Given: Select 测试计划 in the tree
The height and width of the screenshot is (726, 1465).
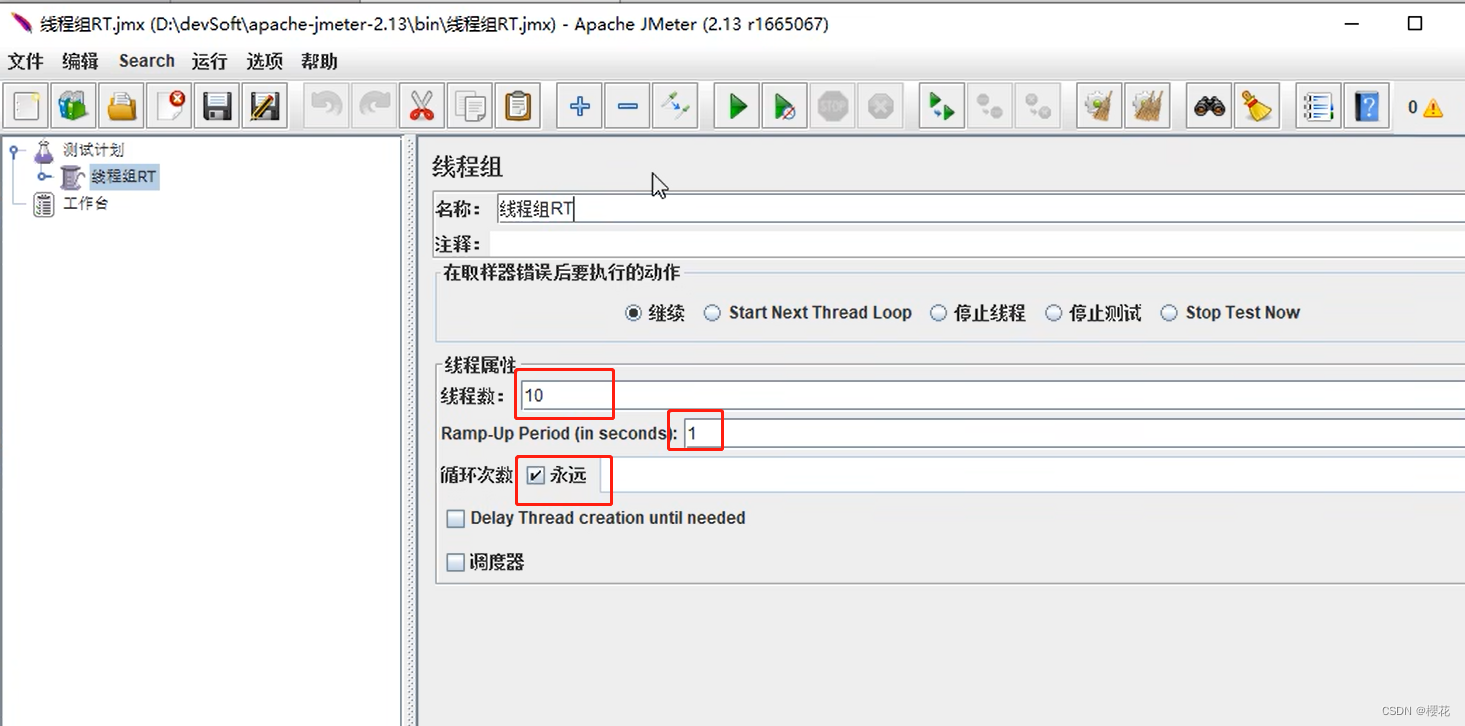Looking at the screenshot, I should pos(93,151).
